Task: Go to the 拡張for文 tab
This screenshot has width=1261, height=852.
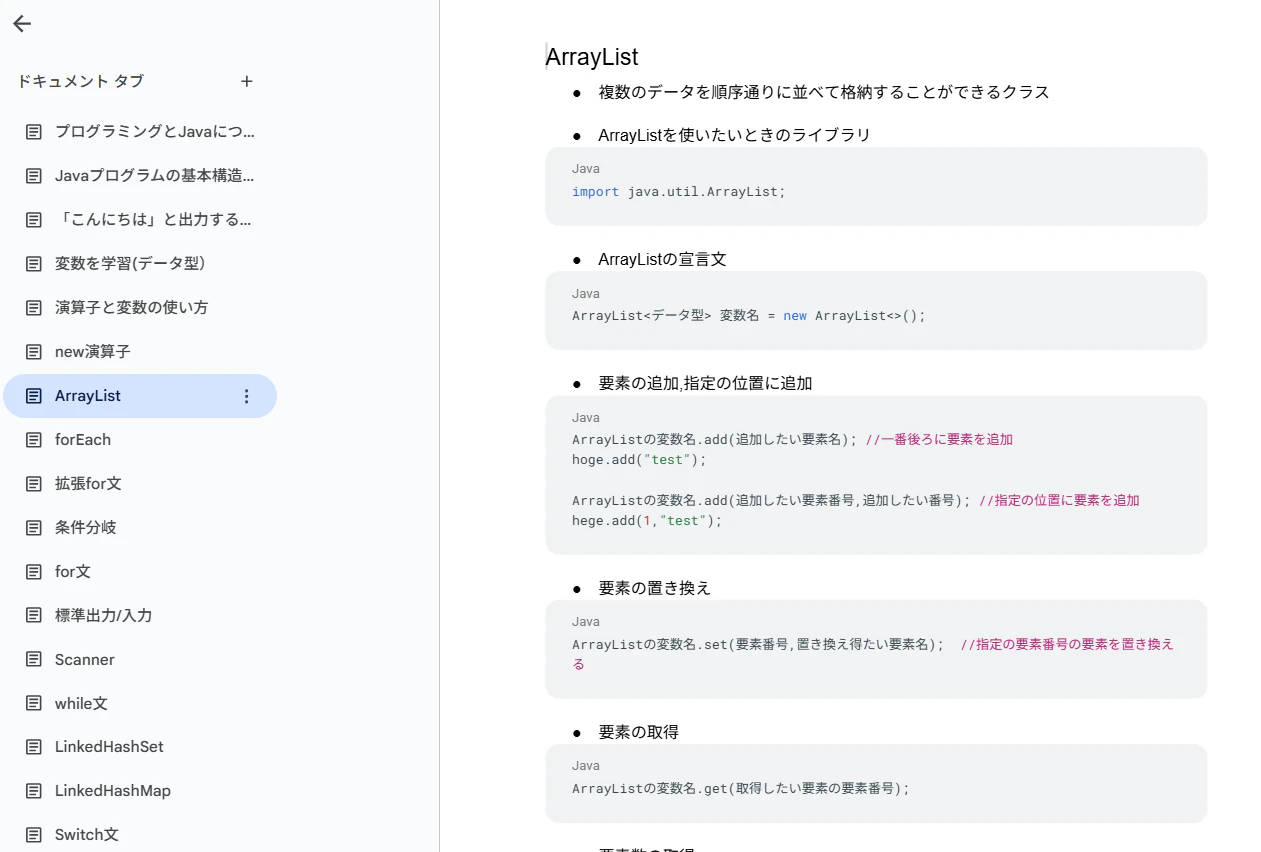Action: point(140,484)
